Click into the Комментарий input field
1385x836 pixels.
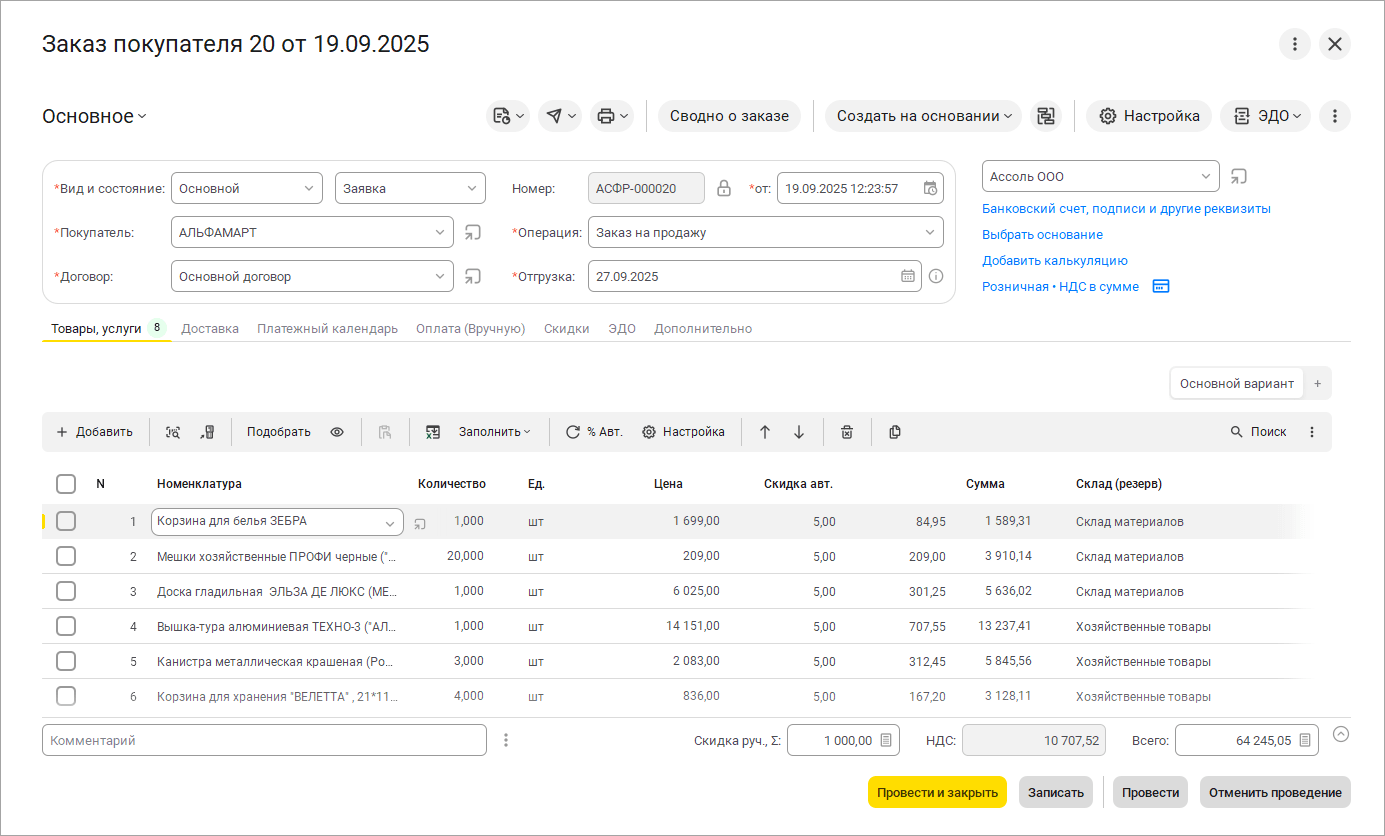pyautogui.click(x=264, y=740)
